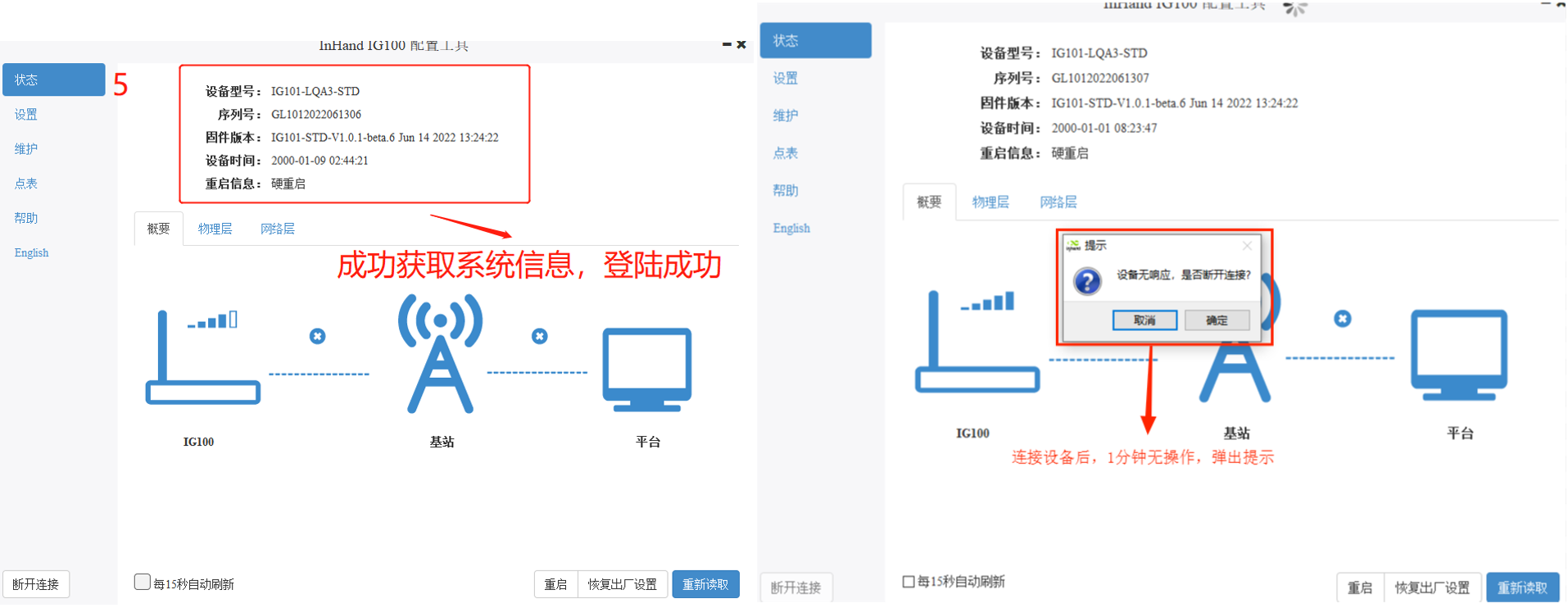
Task: Click serial number GL1012022061306 in left window
Action: [316, 114]
